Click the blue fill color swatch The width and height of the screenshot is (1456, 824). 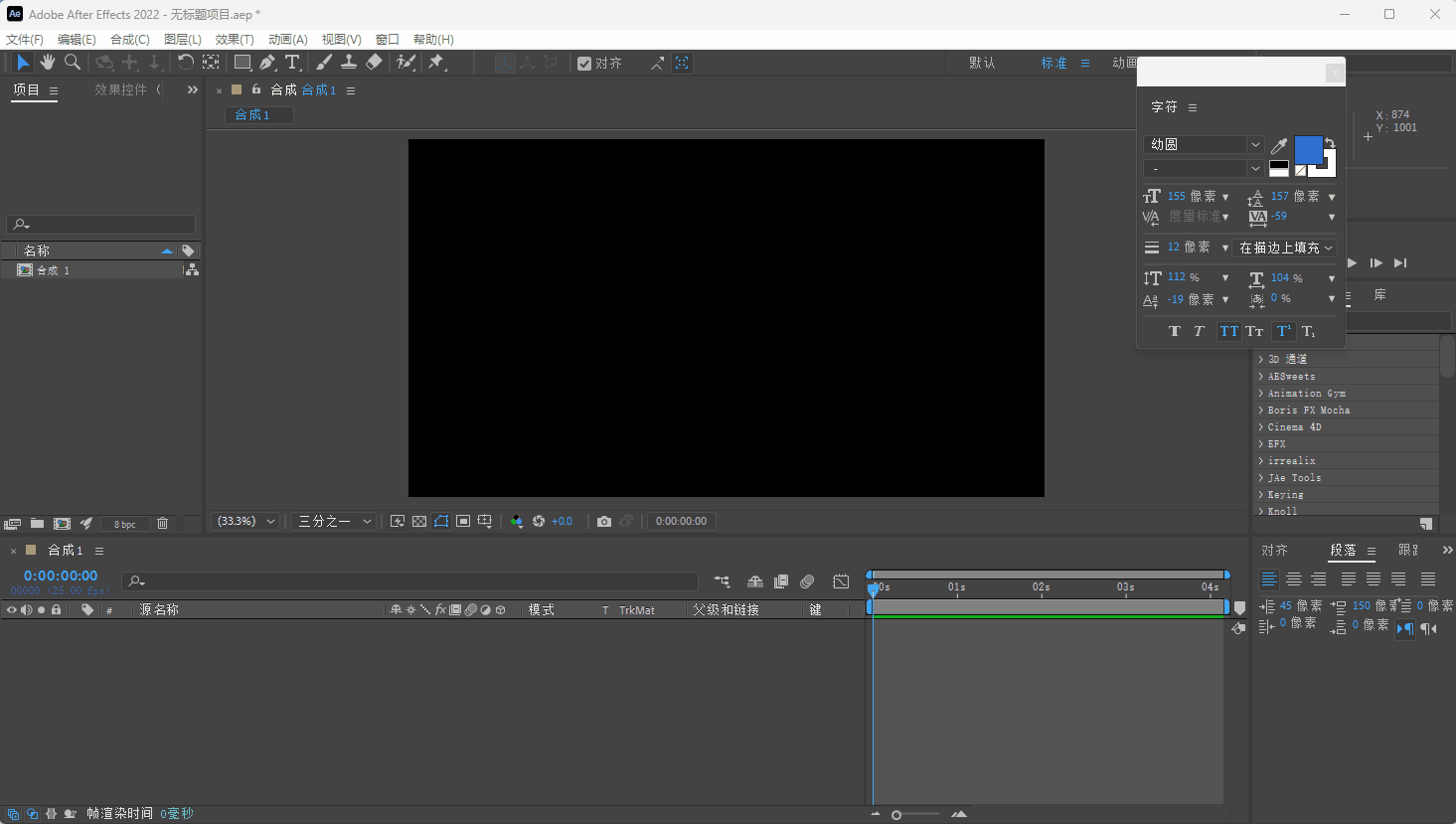pos(1308,150)
